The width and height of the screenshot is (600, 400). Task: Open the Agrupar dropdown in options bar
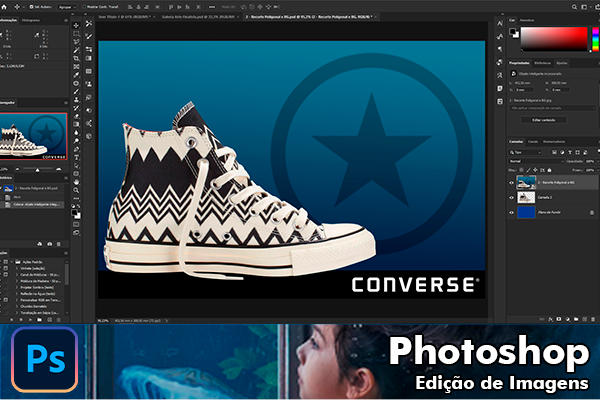[67, 7]
